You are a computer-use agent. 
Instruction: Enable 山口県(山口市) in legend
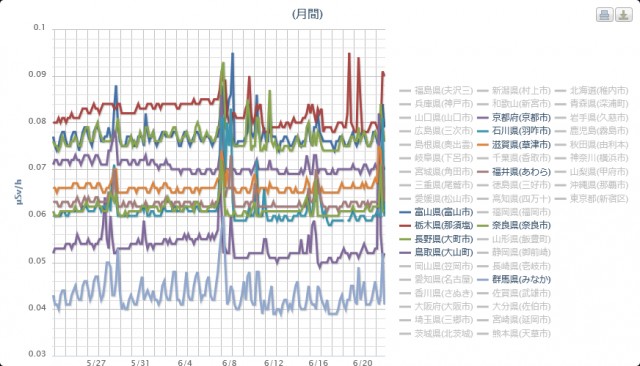coord(437,118)
